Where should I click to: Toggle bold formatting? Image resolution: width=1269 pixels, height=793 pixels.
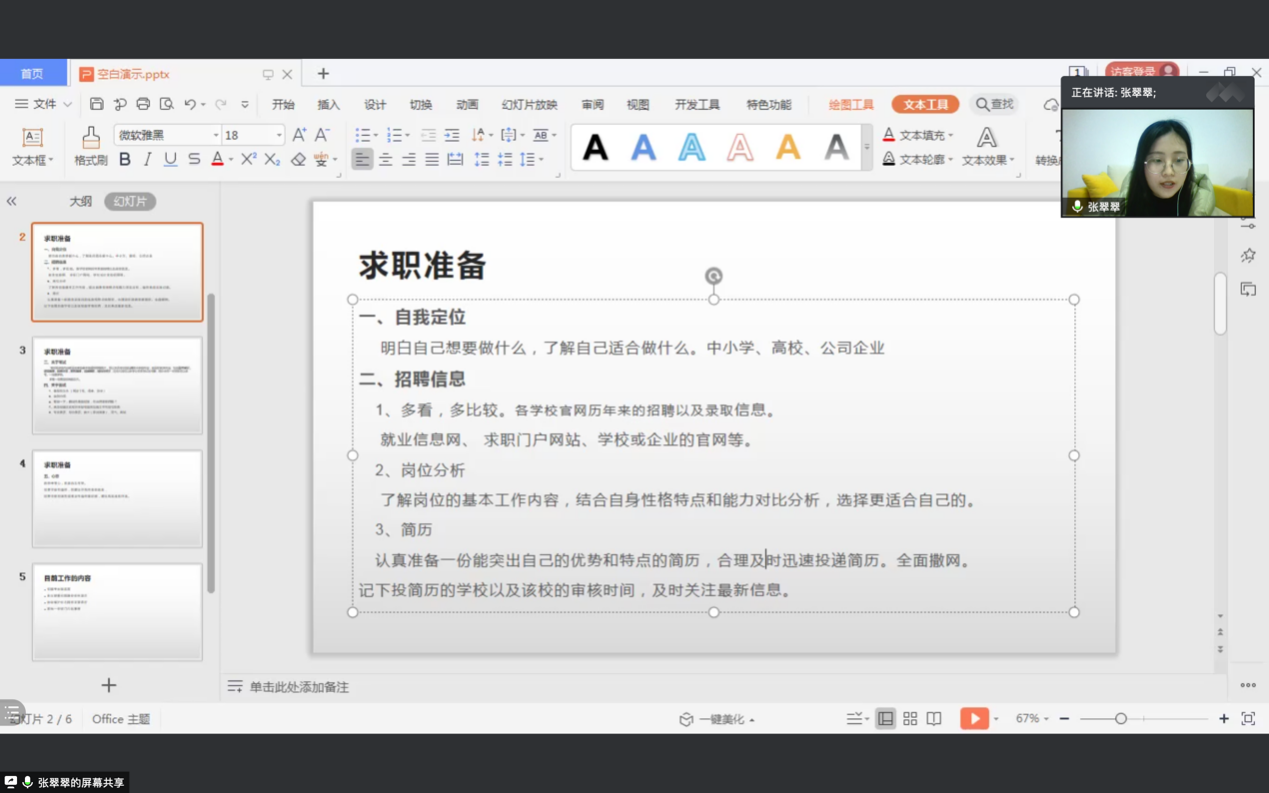coord(125,160)
